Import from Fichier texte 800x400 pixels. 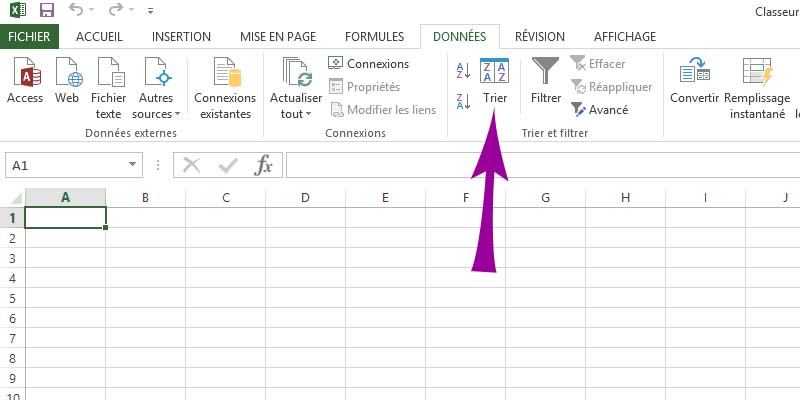click(109, 88)
